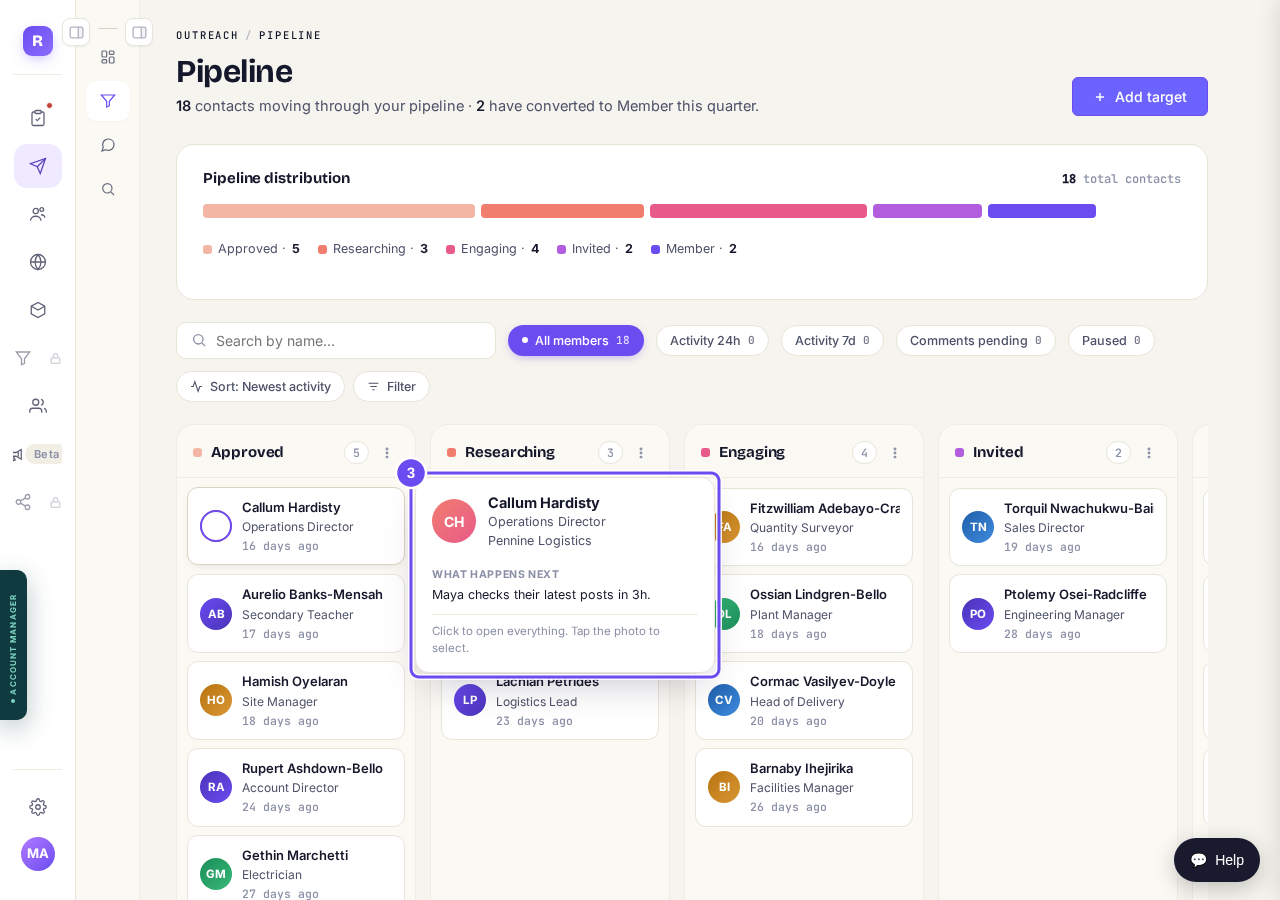The width and height of the screenshot is (1280, 900).
Task: Toggle the secondary sidebar panel button
Action: pos(139,32)
